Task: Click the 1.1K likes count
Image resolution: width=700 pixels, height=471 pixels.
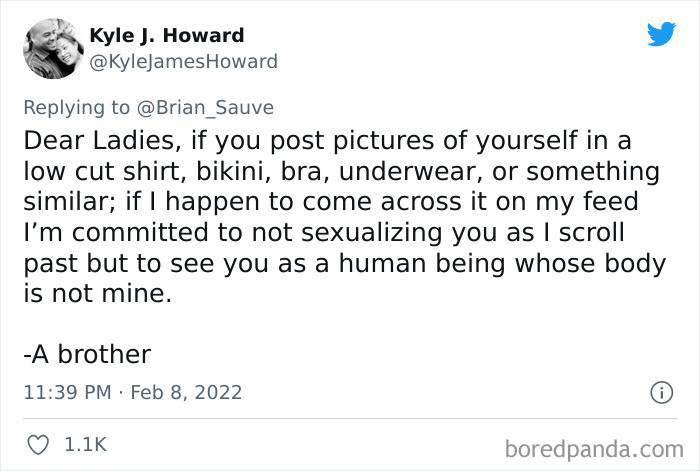Action: click(x=85, y=443)
